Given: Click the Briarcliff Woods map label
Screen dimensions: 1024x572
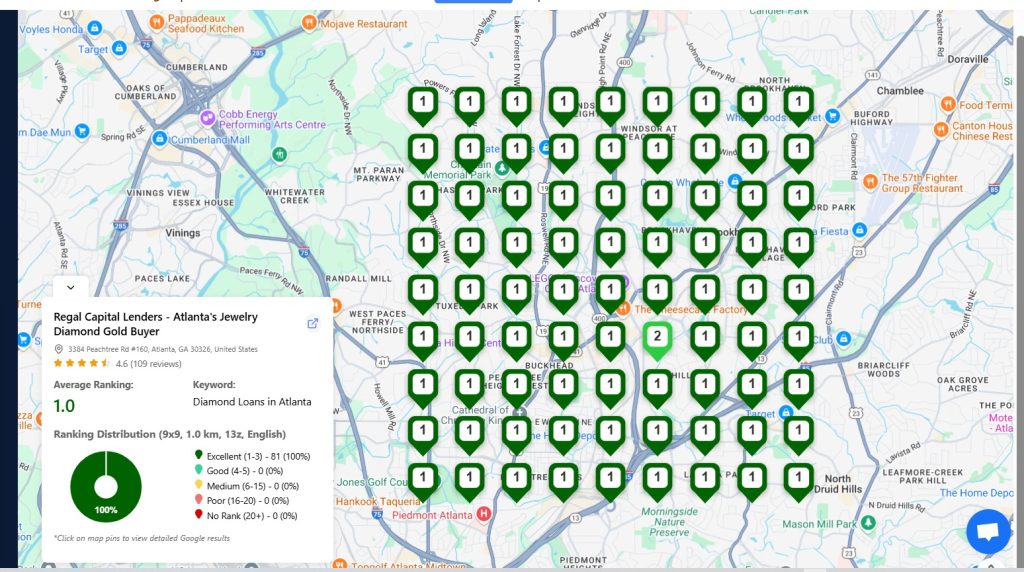Looking at the screenshot, I should pyautogui.click(x=884, y=370).
